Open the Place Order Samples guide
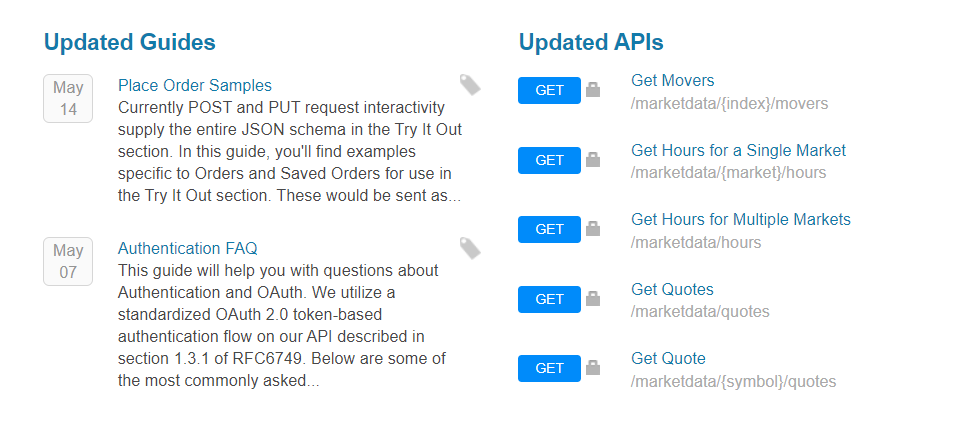 pos(195,85)
